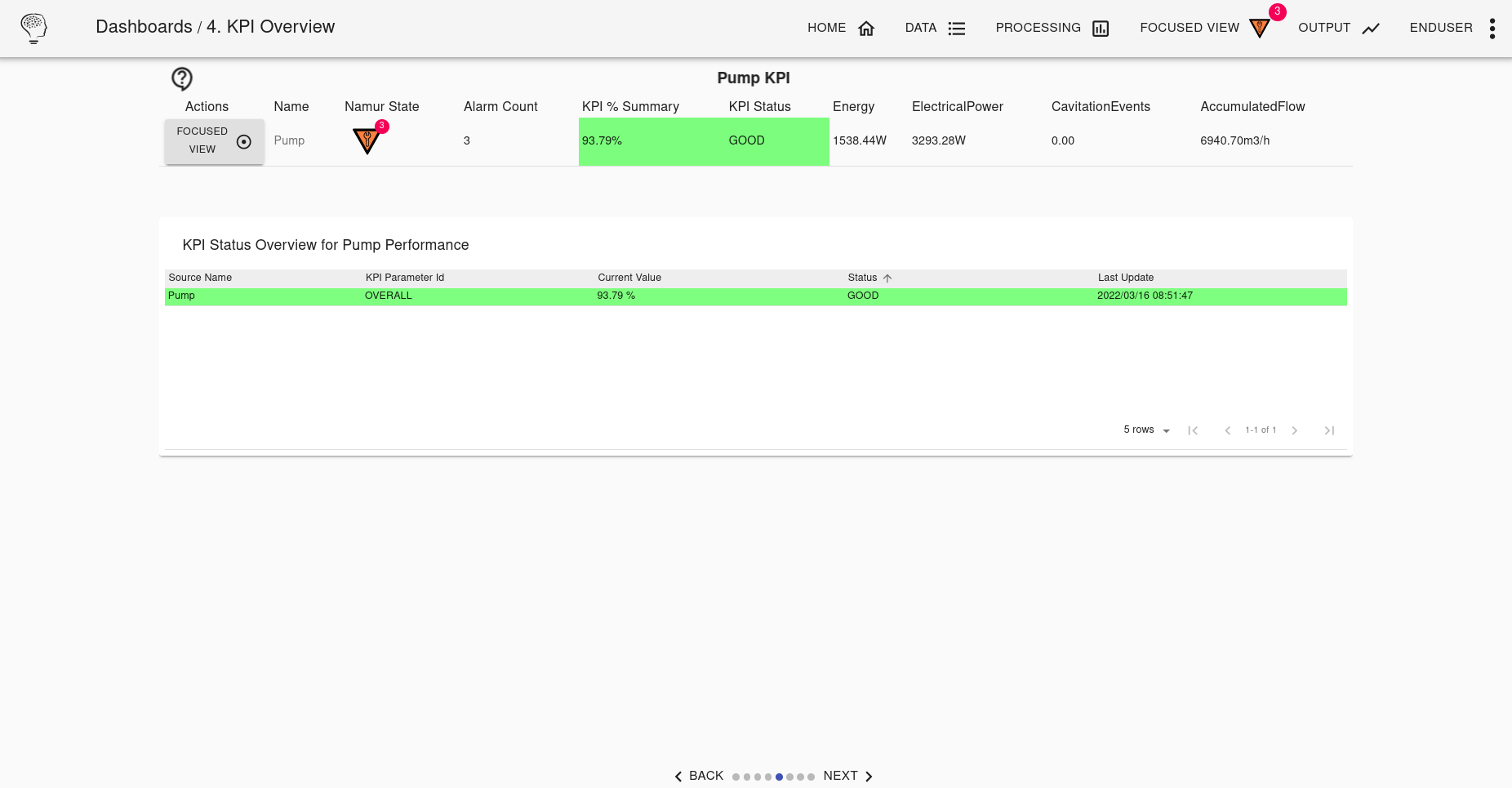Click the home house icon

pos(866,29)
